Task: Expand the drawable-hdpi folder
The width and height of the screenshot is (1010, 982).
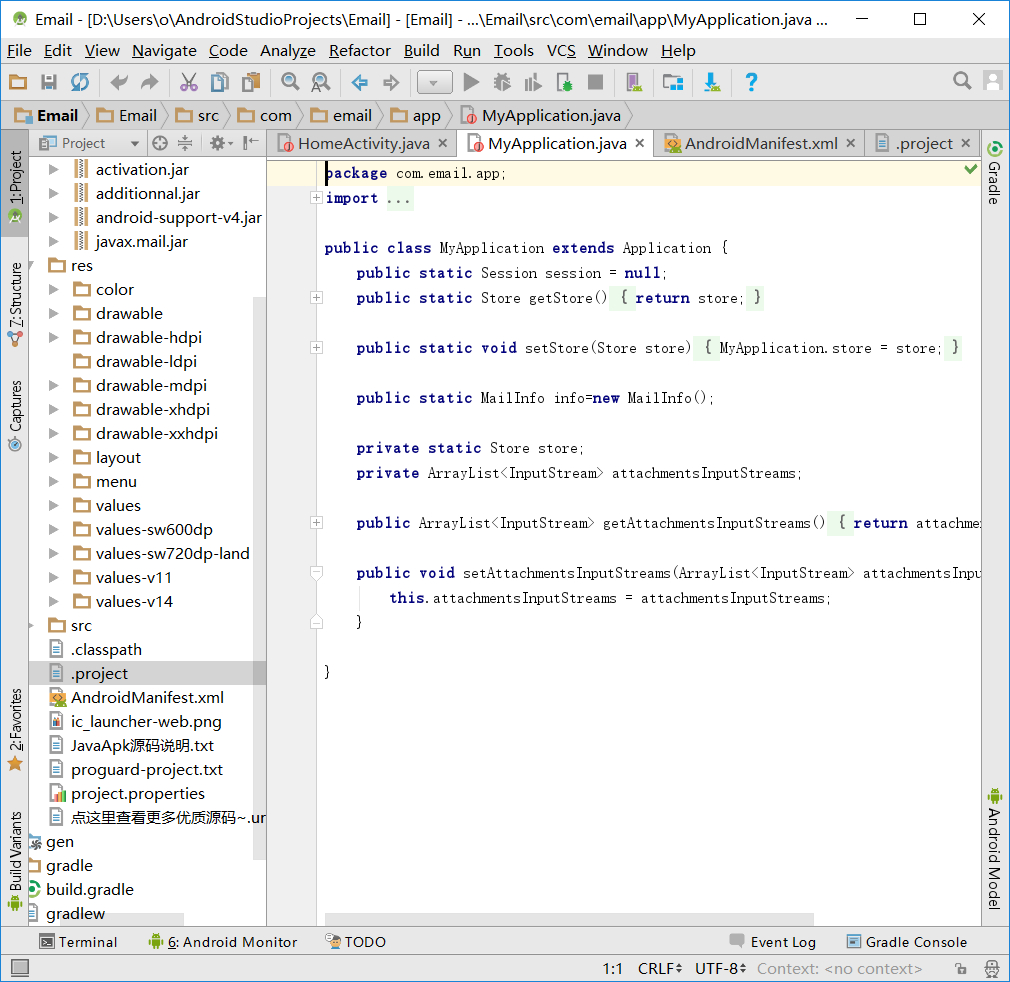Action: pos(54,338)
